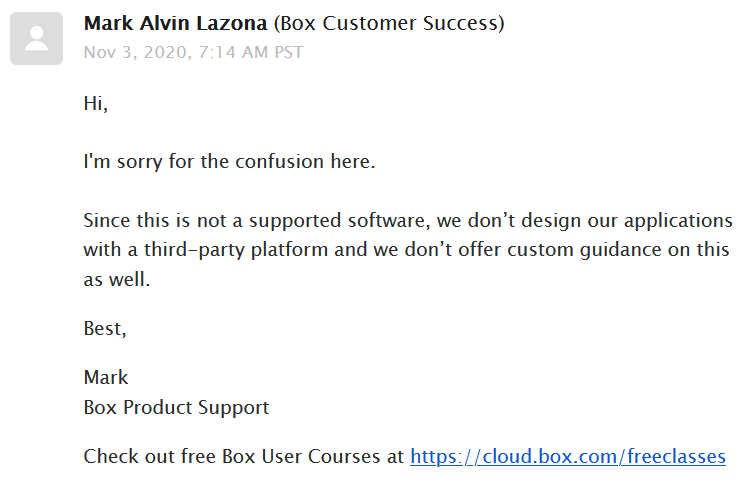The image size is (750, 484).
Task: Click the Nov 3, 2020 timestamp
Action: 193,52
